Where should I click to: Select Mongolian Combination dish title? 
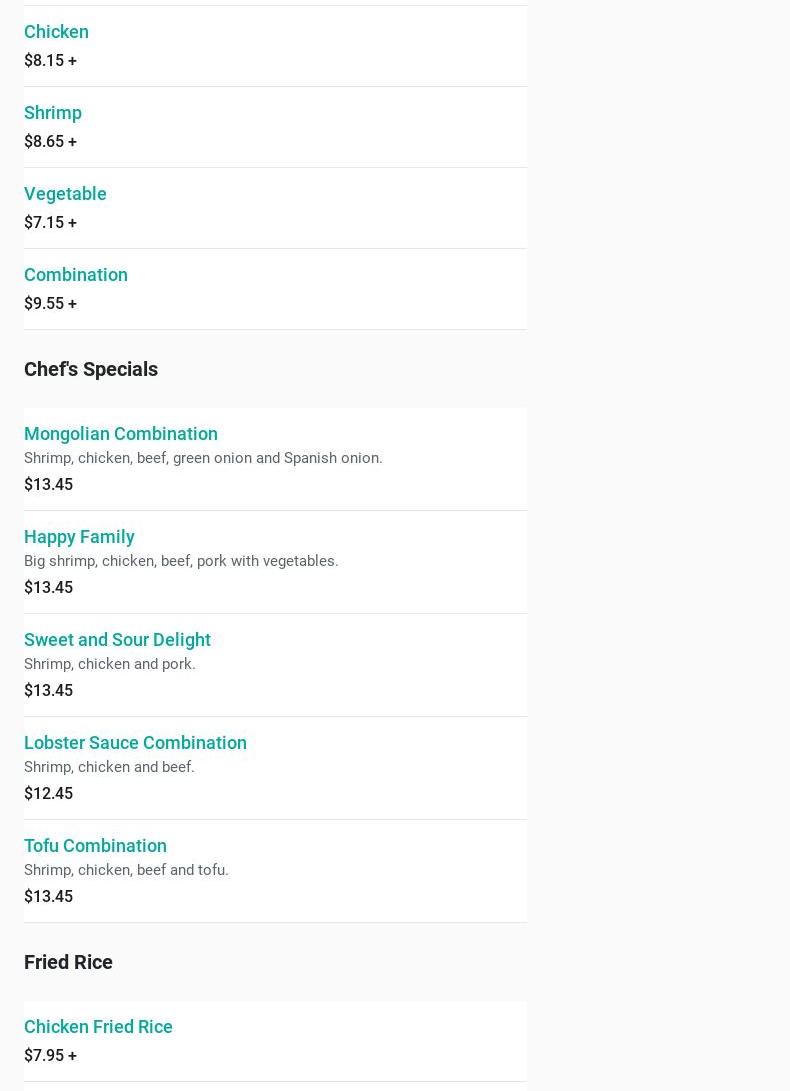pyautogui.click(x=121, y=434)
